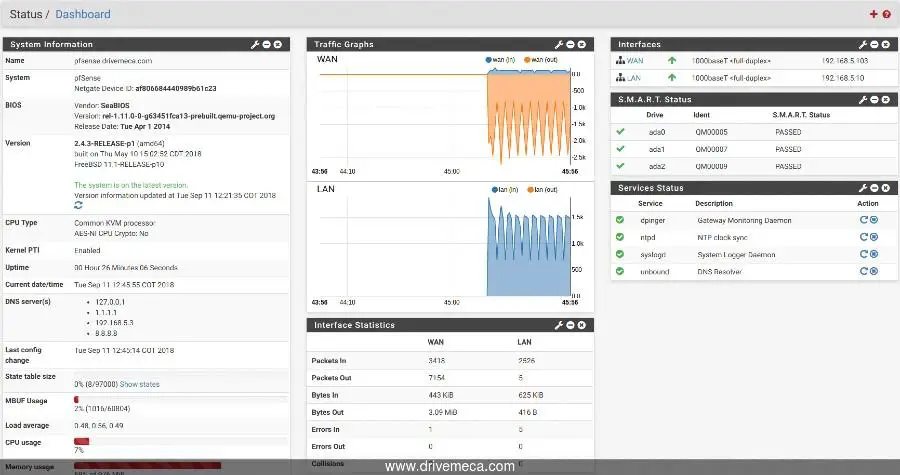
Task: Collapse the Interface Statistics widget
Action: pyautogui.click(x=571, y=325)
